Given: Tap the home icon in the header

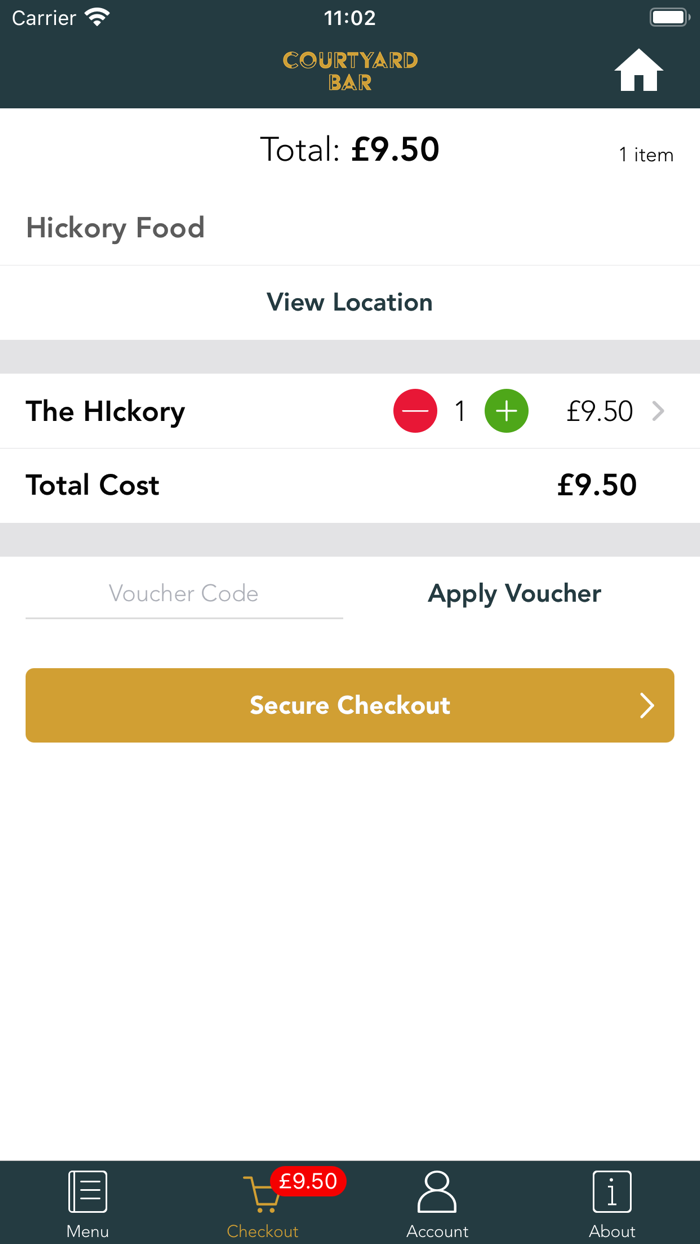Looking at the screenshot, I should point(638,70).
